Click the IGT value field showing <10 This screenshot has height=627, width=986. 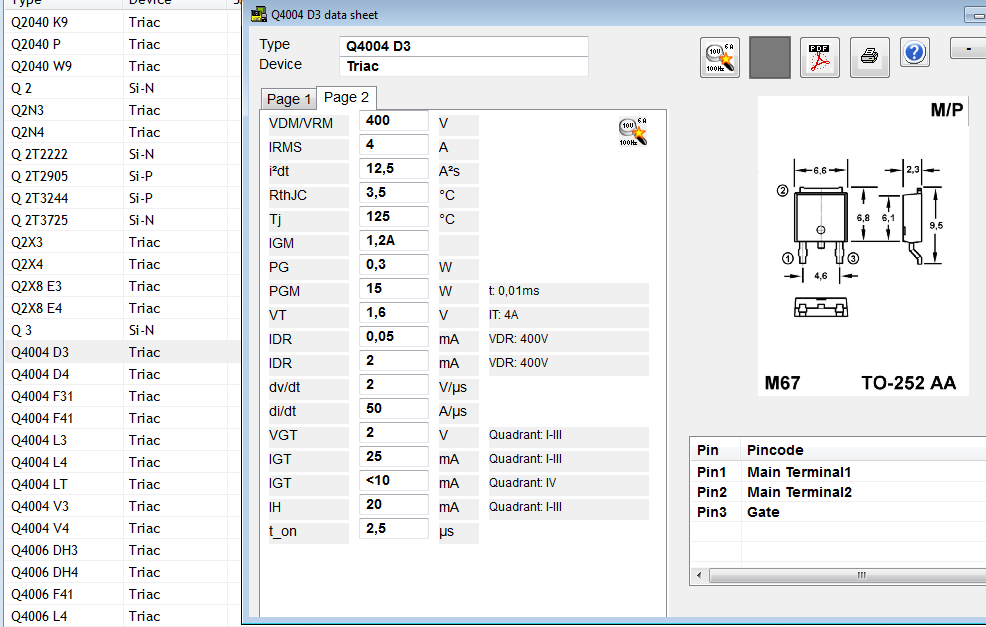point(394,480)
